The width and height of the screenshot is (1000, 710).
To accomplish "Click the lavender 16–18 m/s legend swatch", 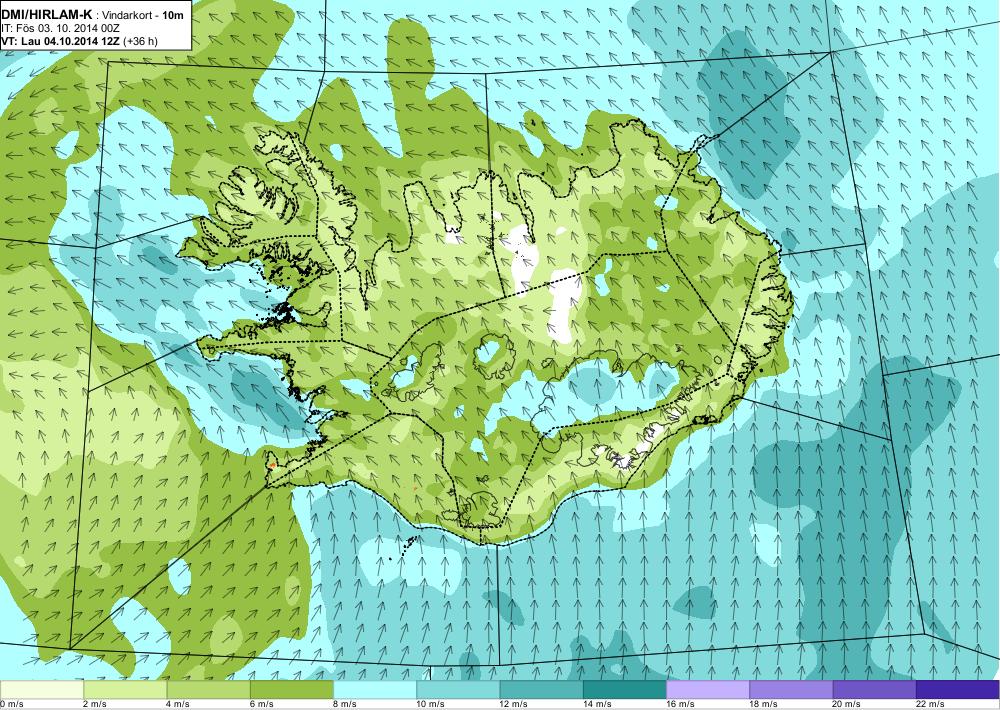I will pos(708,690).
